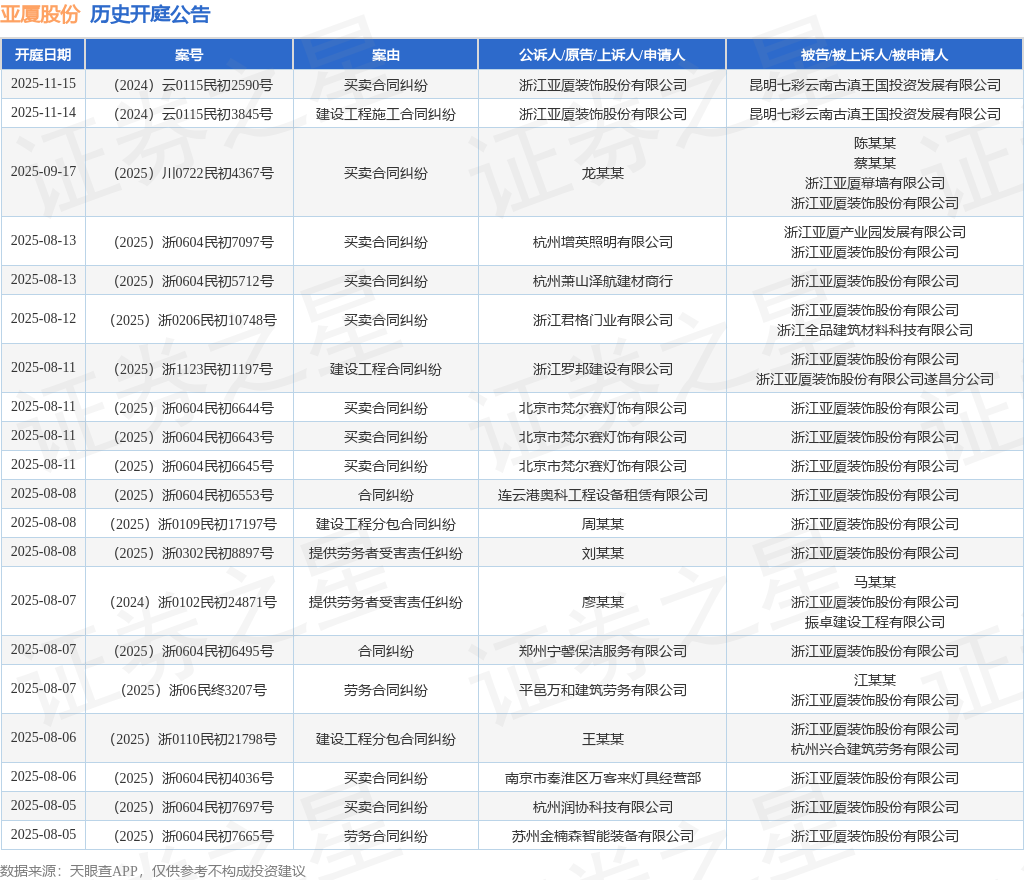Click defendant 蔡某某
Viewport: 1024px width, 880px height.
click(x=874, y=163)
